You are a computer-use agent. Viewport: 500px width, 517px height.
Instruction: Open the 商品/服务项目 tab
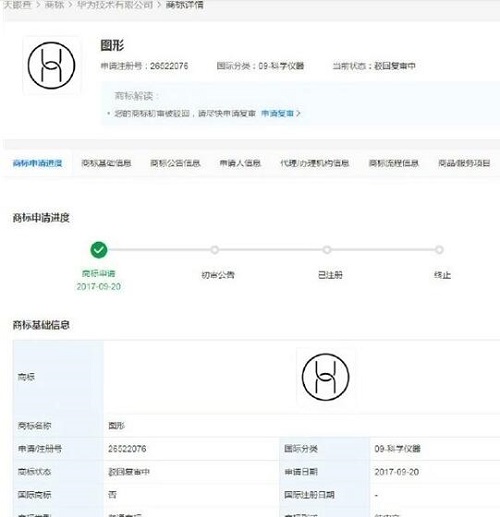[x=464, y=163]
